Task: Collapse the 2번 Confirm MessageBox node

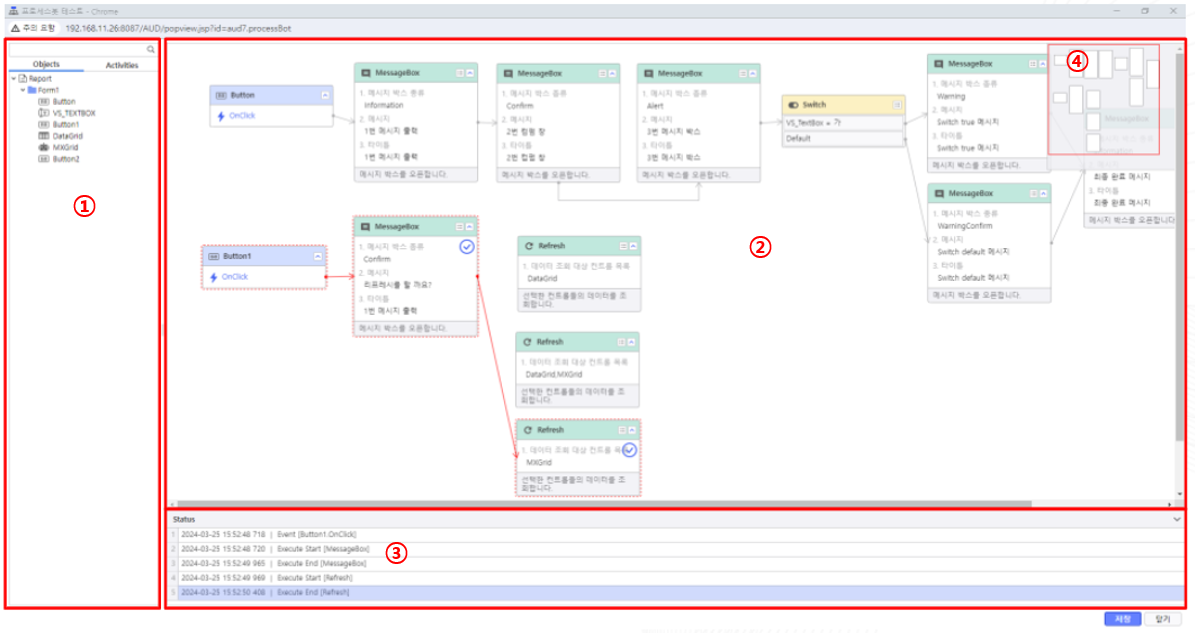Action: (612, 74)
